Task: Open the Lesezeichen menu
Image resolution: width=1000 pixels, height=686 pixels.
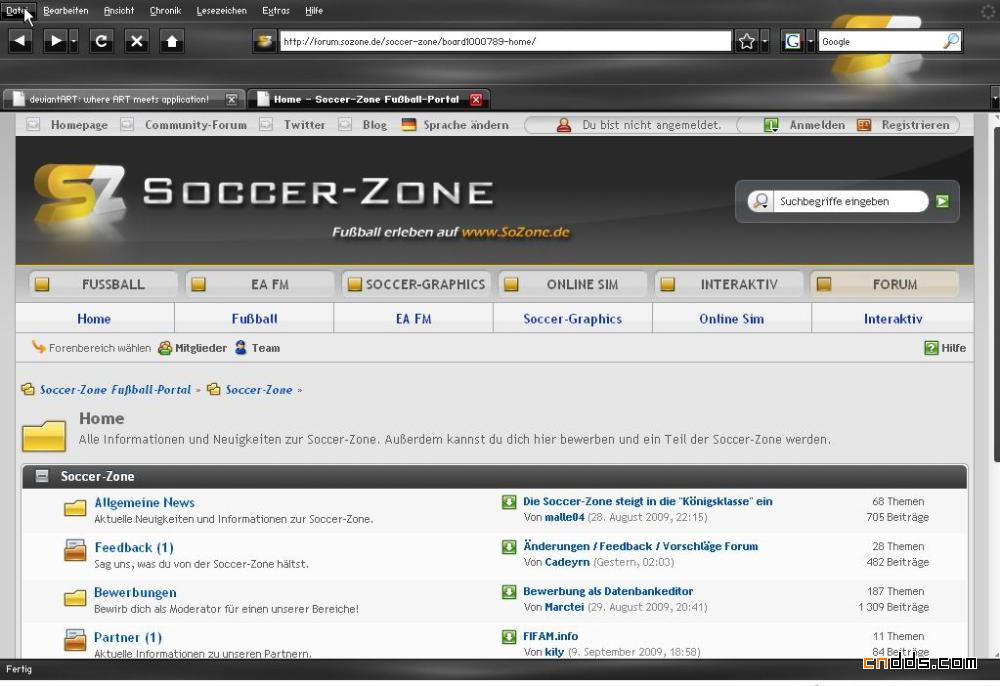Action: [221, 11]
